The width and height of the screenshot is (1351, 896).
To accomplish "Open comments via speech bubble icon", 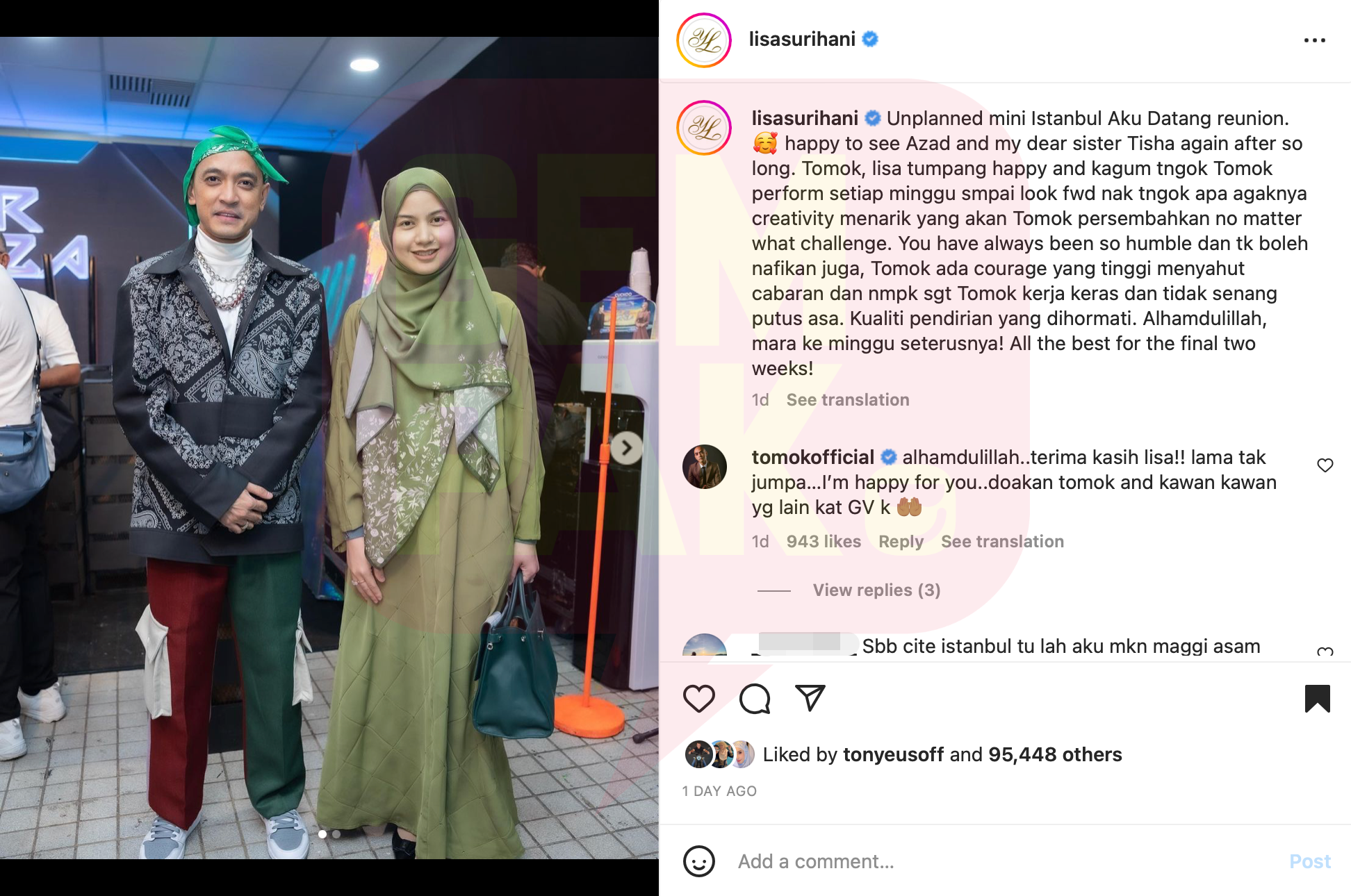I will [755, 698].
